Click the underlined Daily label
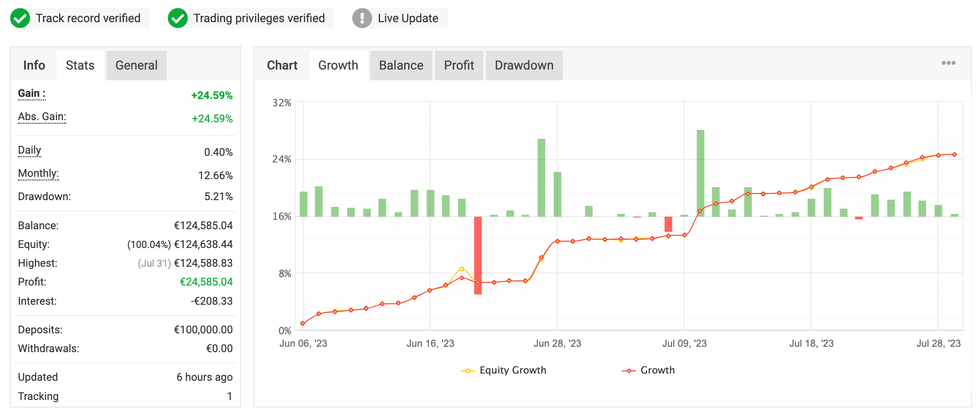The height and width of the screenshot is (415, 980). [30, 150]
